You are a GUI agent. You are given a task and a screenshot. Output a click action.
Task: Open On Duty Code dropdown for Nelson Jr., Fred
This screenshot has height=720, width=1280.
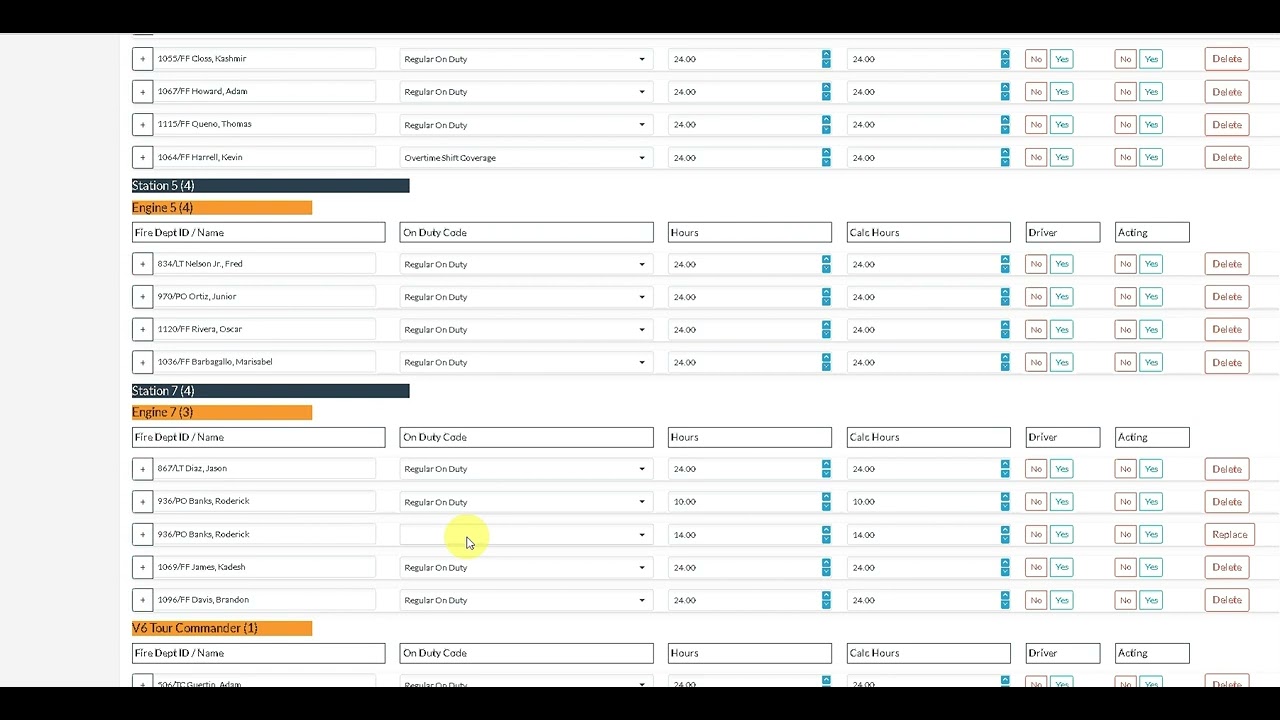coord(526,264)
